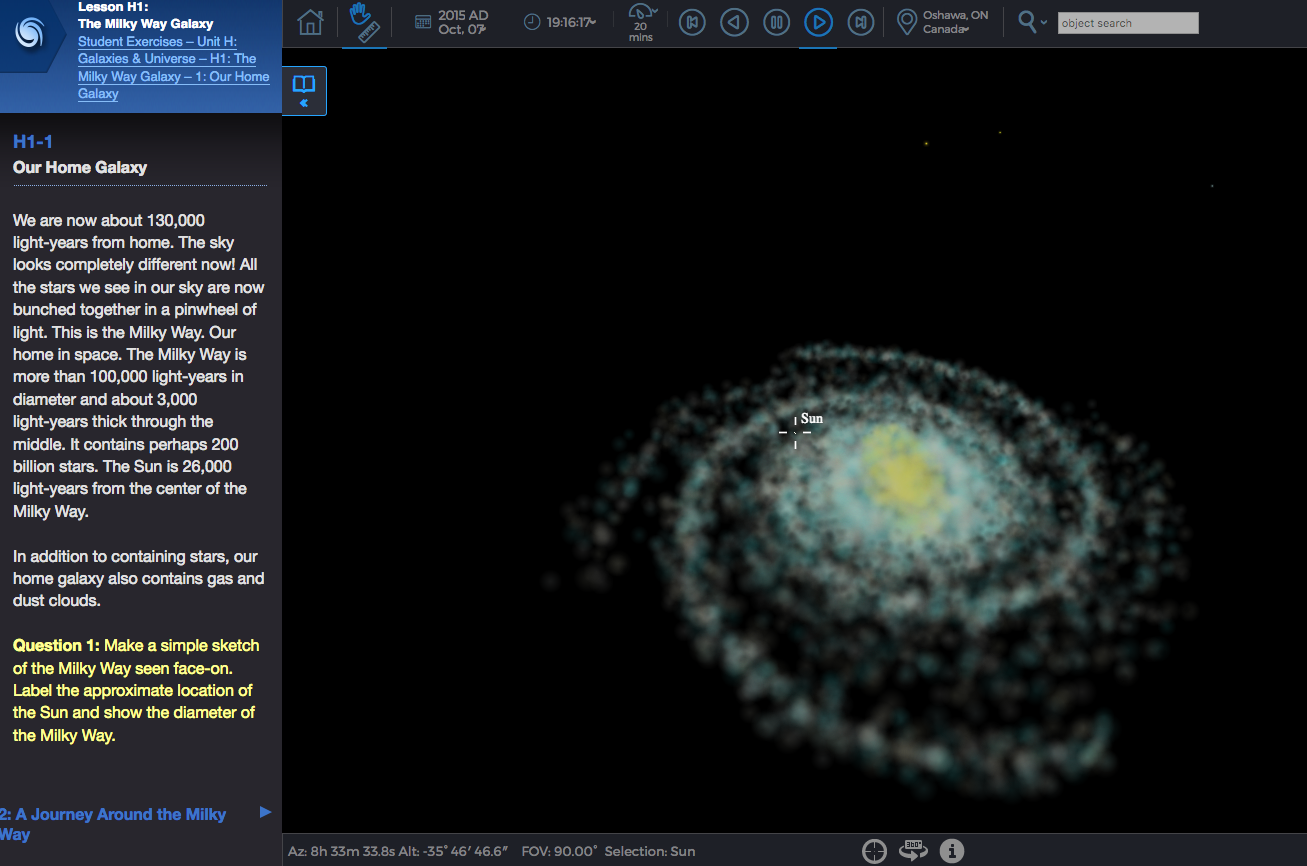This screenshot has height=866, width=1307.
Task: Click the home icon in the toolbar
Action: 311,22
